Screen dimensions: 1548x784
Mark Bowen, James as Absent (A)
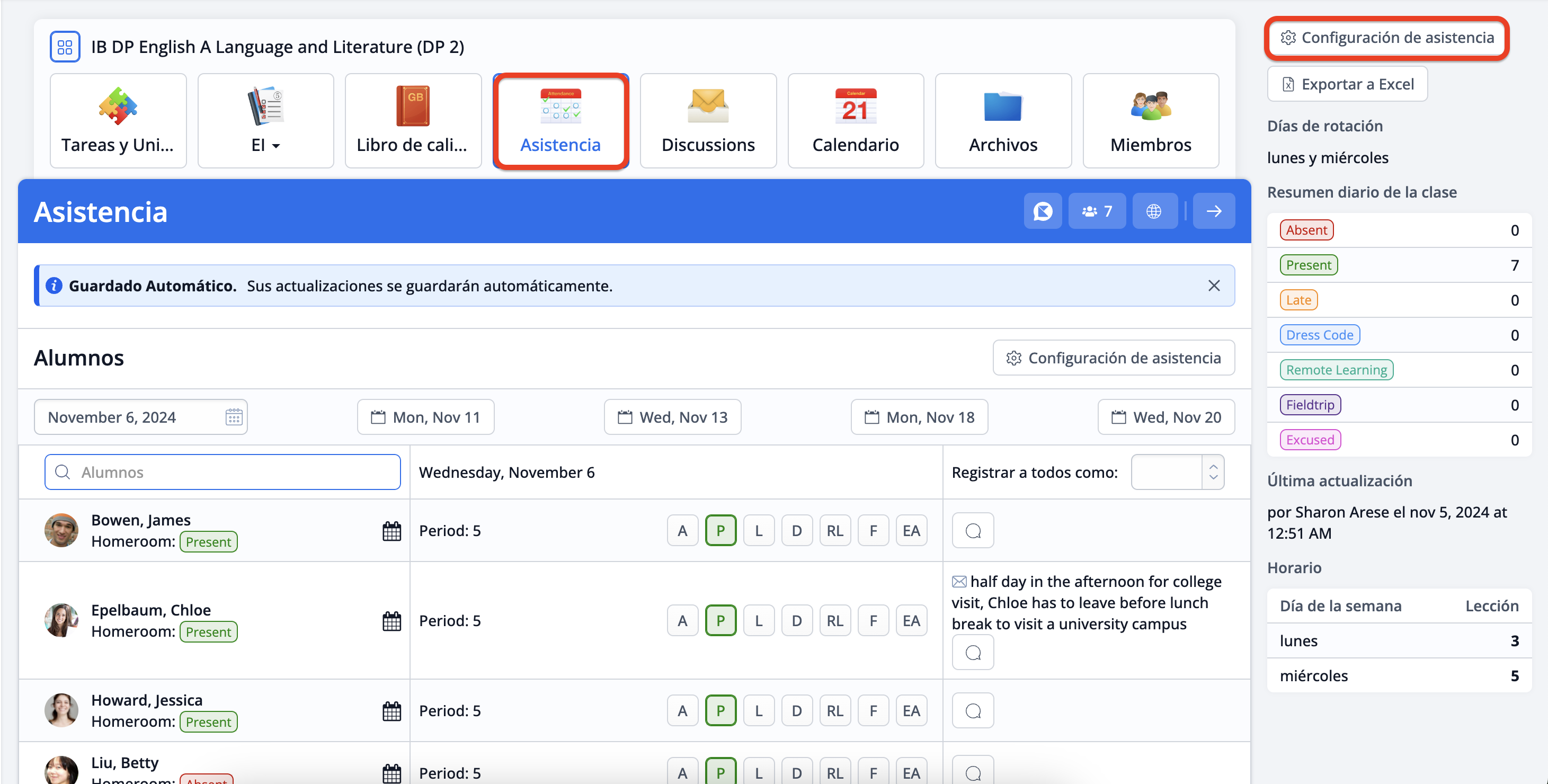coord(682,530)
